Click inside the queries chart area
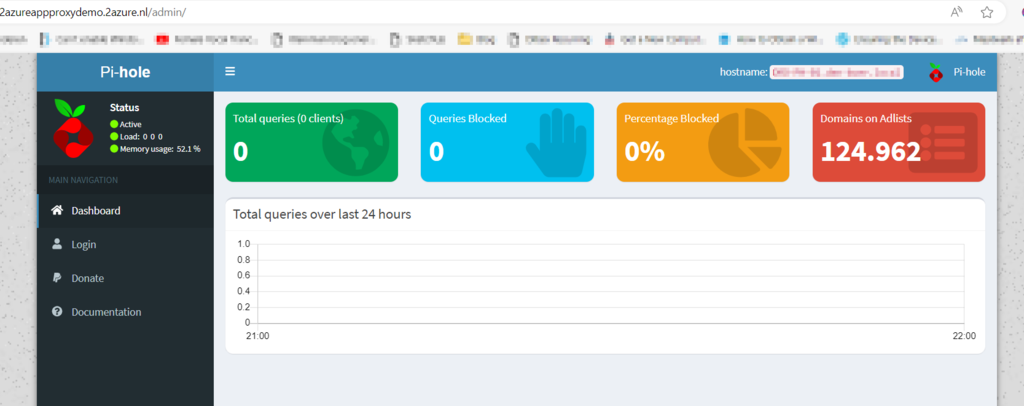 pos(611,283)
